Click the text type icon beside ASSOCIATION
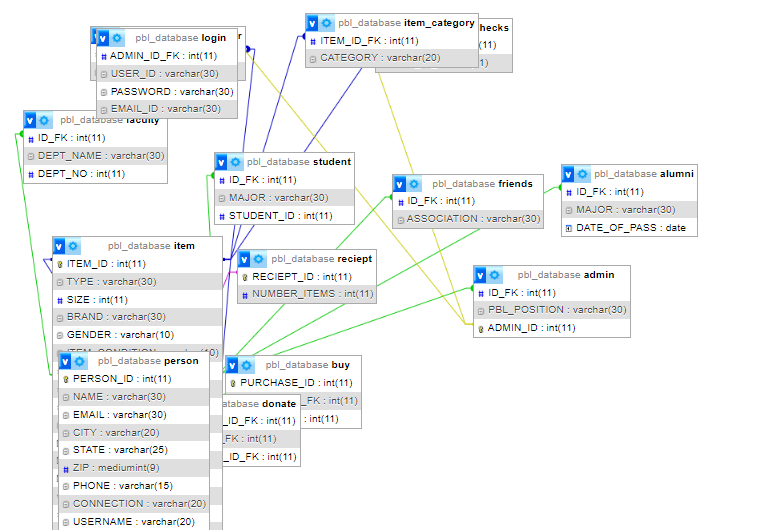This screenshot has height=530, width=767. pos(400,220)
